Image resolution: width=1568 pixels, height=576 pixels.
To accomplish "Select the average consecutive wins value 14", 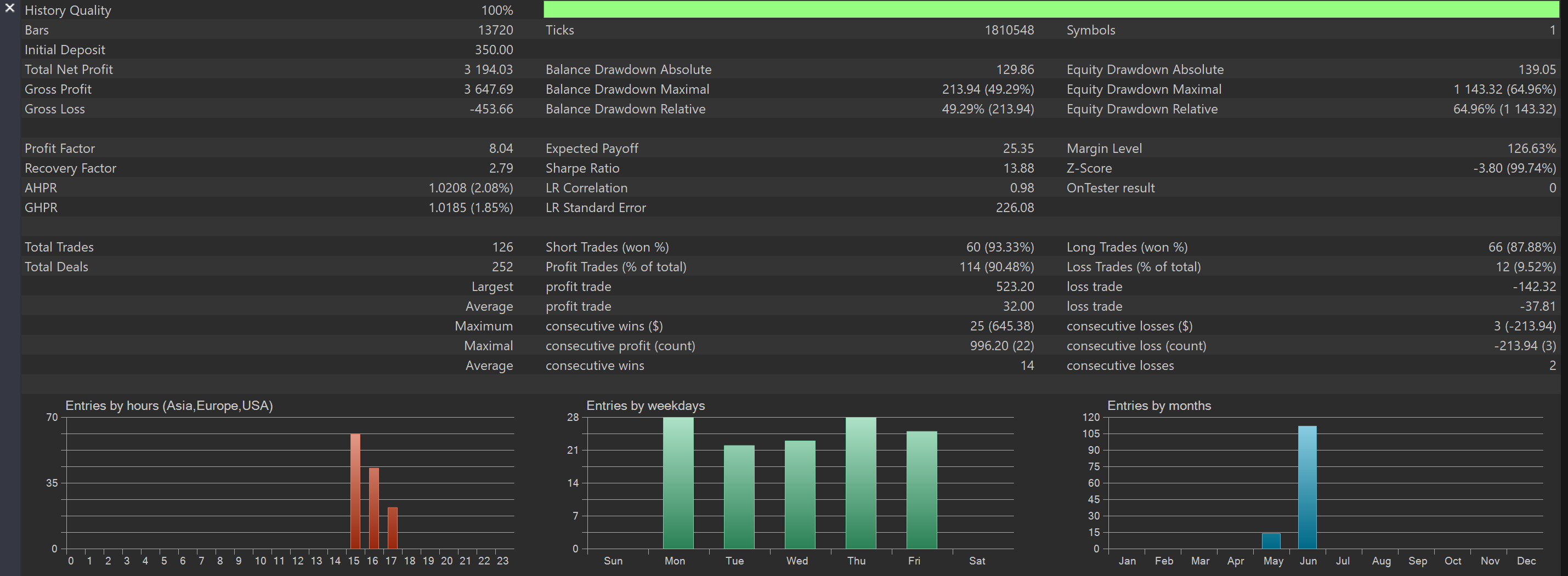I will 1027,366.
